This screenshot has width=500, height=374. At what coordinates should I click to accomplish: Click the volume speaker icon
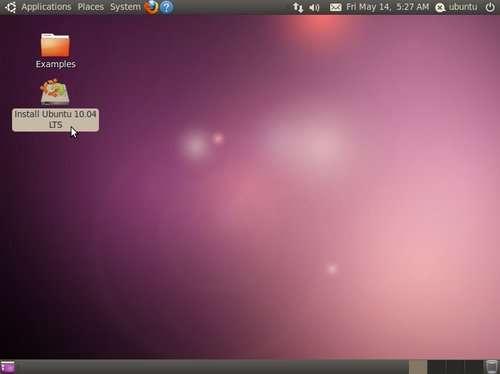click(x=314, y=7)
